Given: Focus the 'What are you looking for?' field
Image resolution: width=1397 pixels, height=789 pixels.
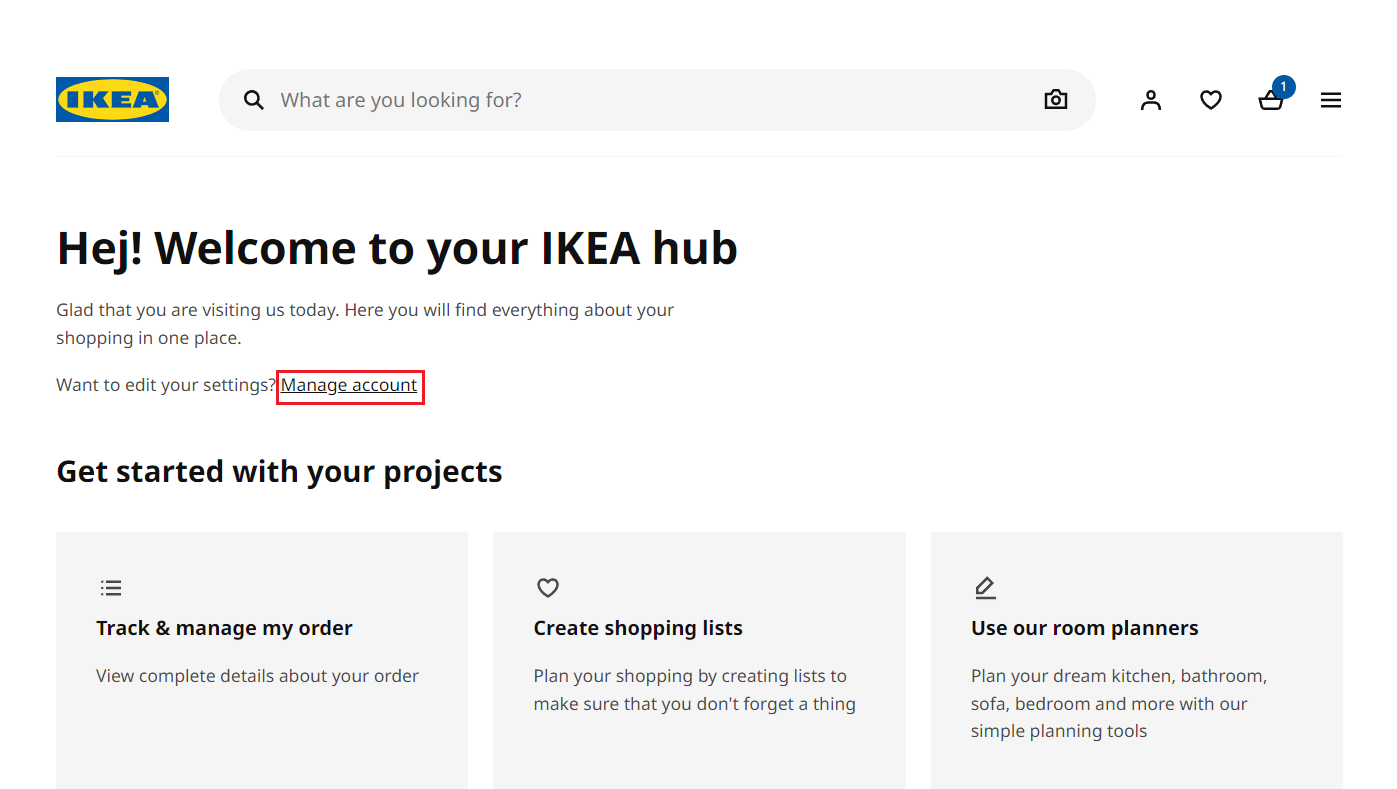Looking at the screenshot, I should [x=657, y=100].
